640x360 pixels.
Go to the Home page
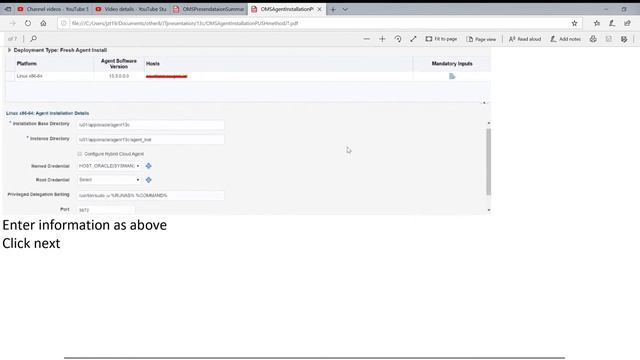point(43,23)
